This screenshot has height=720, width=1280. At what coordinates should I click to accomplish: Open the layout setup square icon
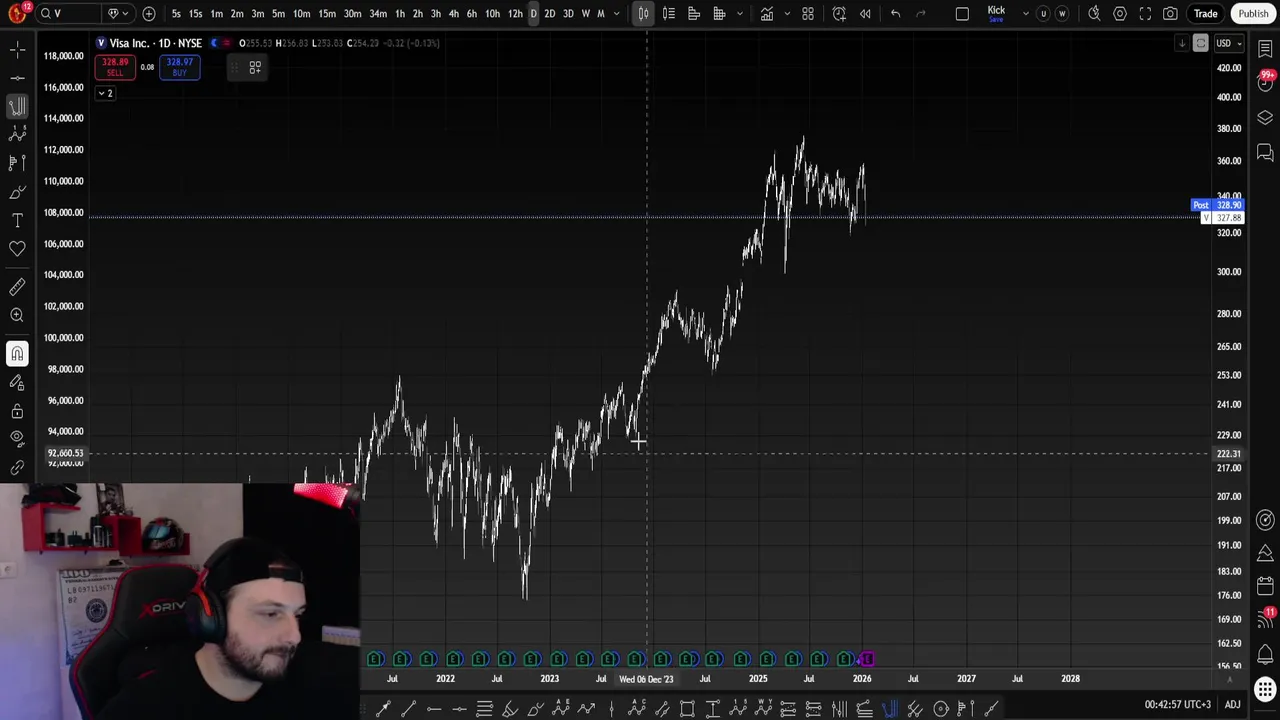click(962, 13)
